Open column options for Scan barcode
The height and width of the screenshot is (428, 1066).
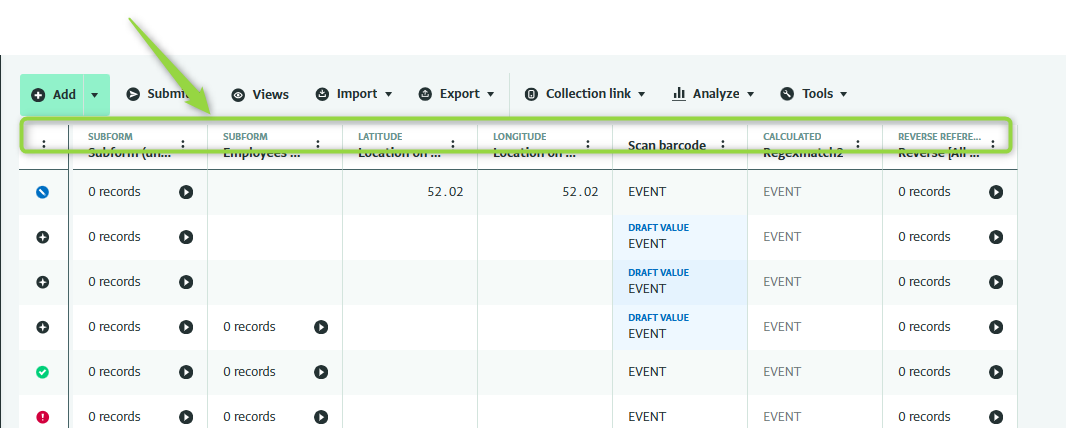click(723, 144)
